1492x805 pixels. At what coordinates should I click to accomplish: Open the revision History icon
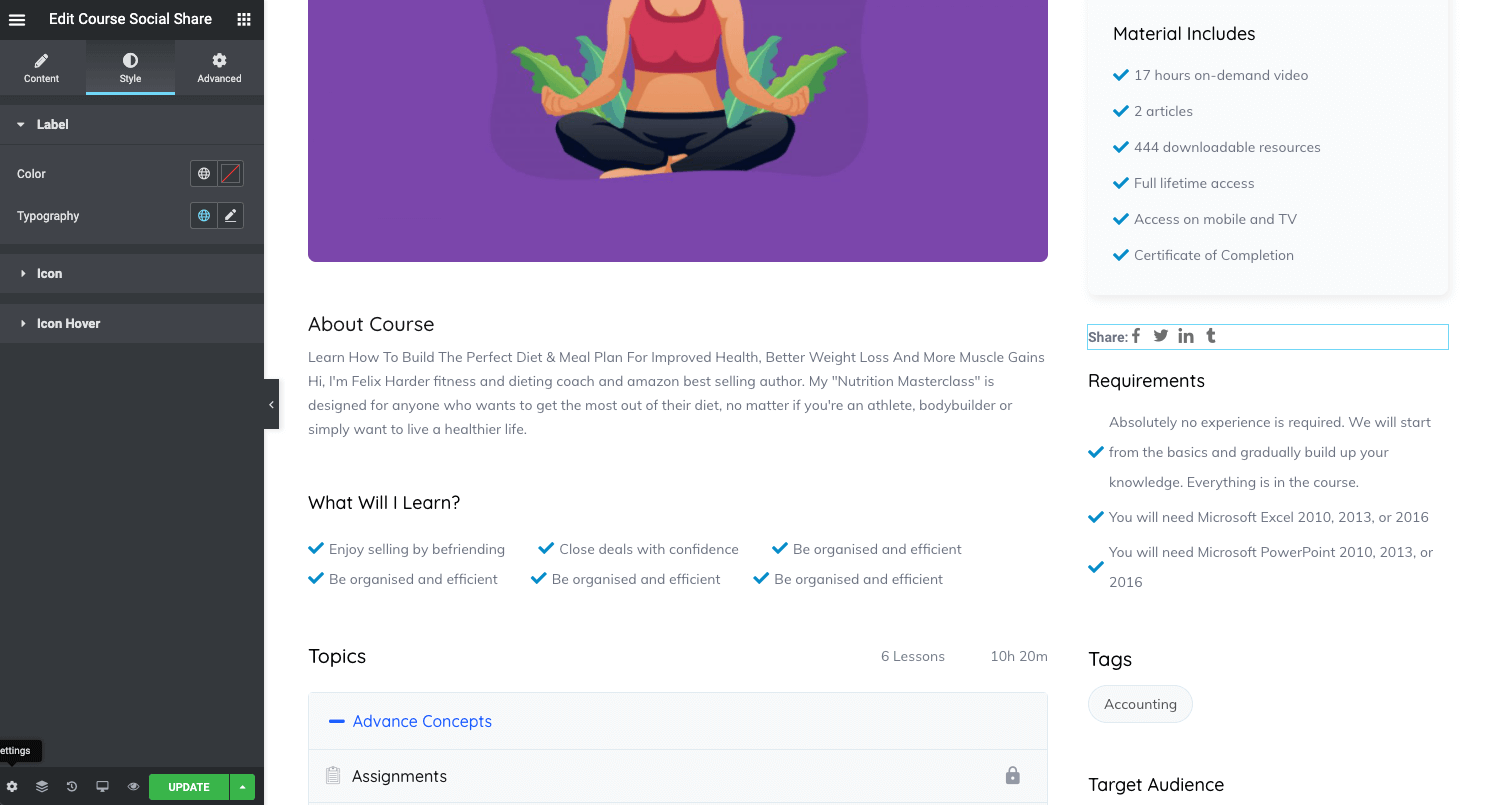click(x=72, y=787)
